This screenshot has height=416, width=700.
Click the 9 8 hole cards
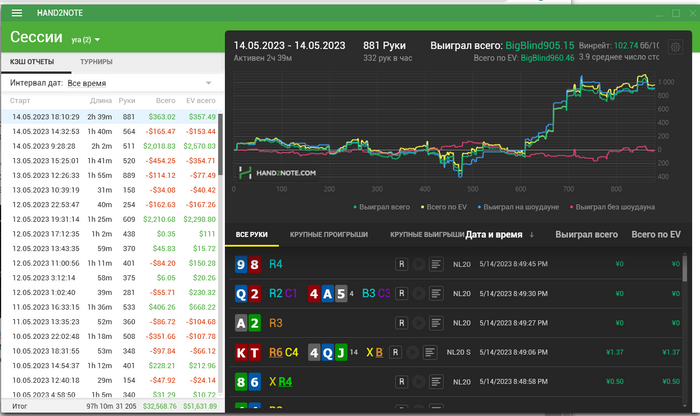pos(248,264)
